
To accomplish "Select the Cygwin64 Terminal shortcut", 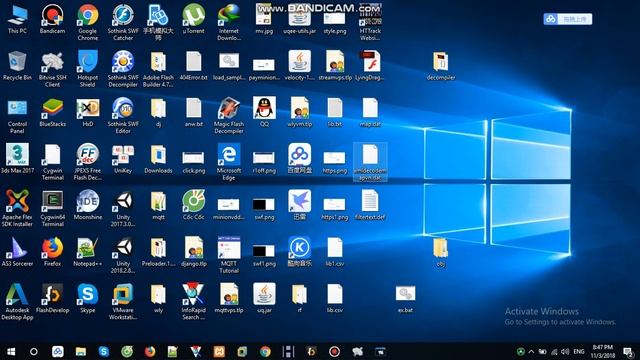I will tap(52, 209).
